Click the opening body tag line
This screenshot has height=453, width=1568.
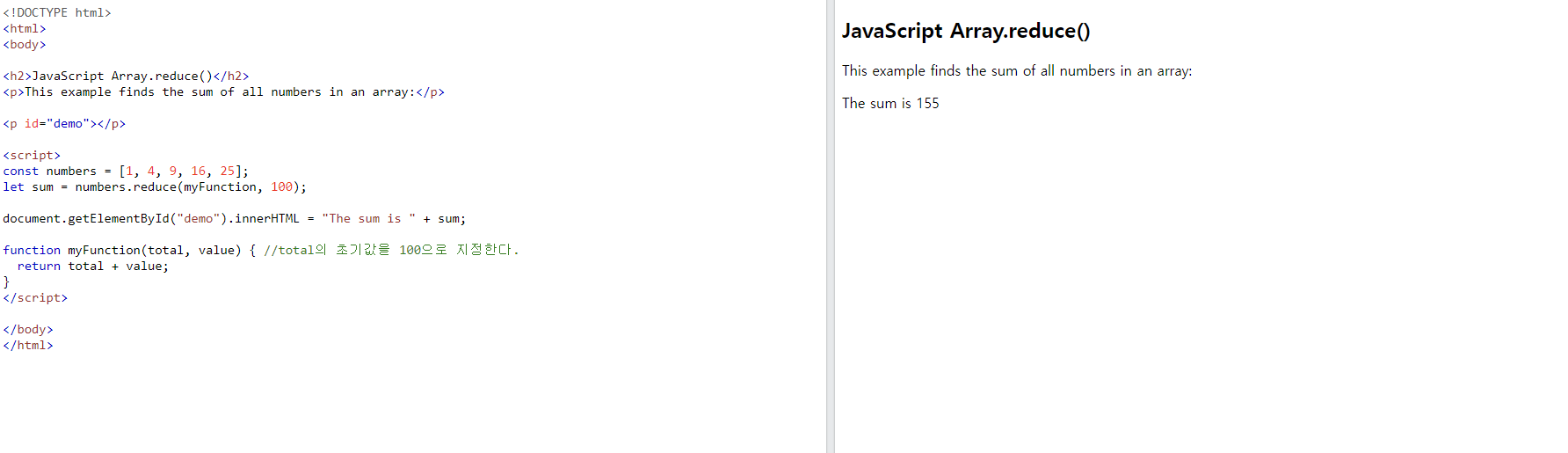click(x=25, y=44)
